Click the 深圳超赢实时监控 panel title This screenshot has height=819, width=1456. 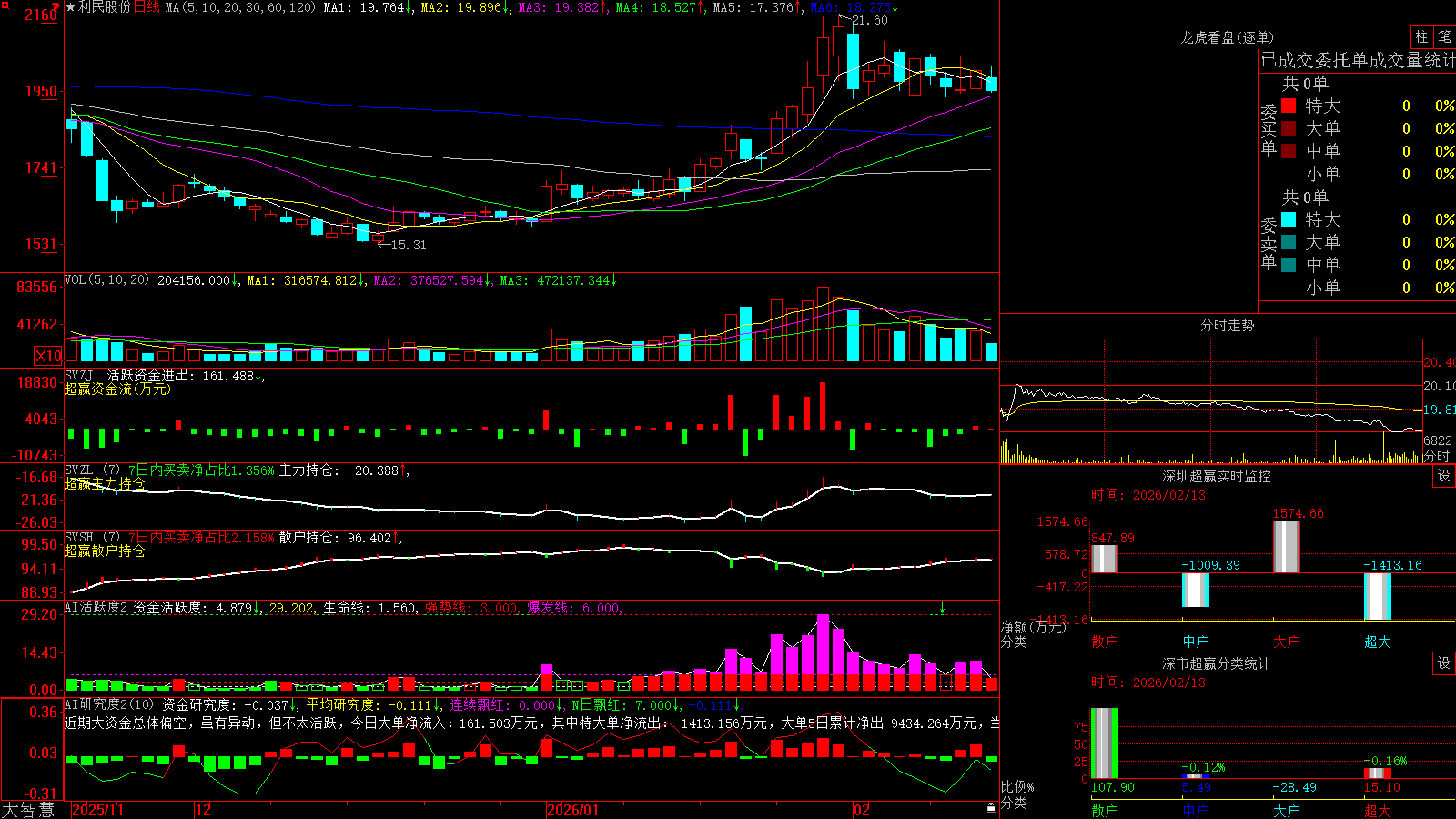(x=1217, y=476)
